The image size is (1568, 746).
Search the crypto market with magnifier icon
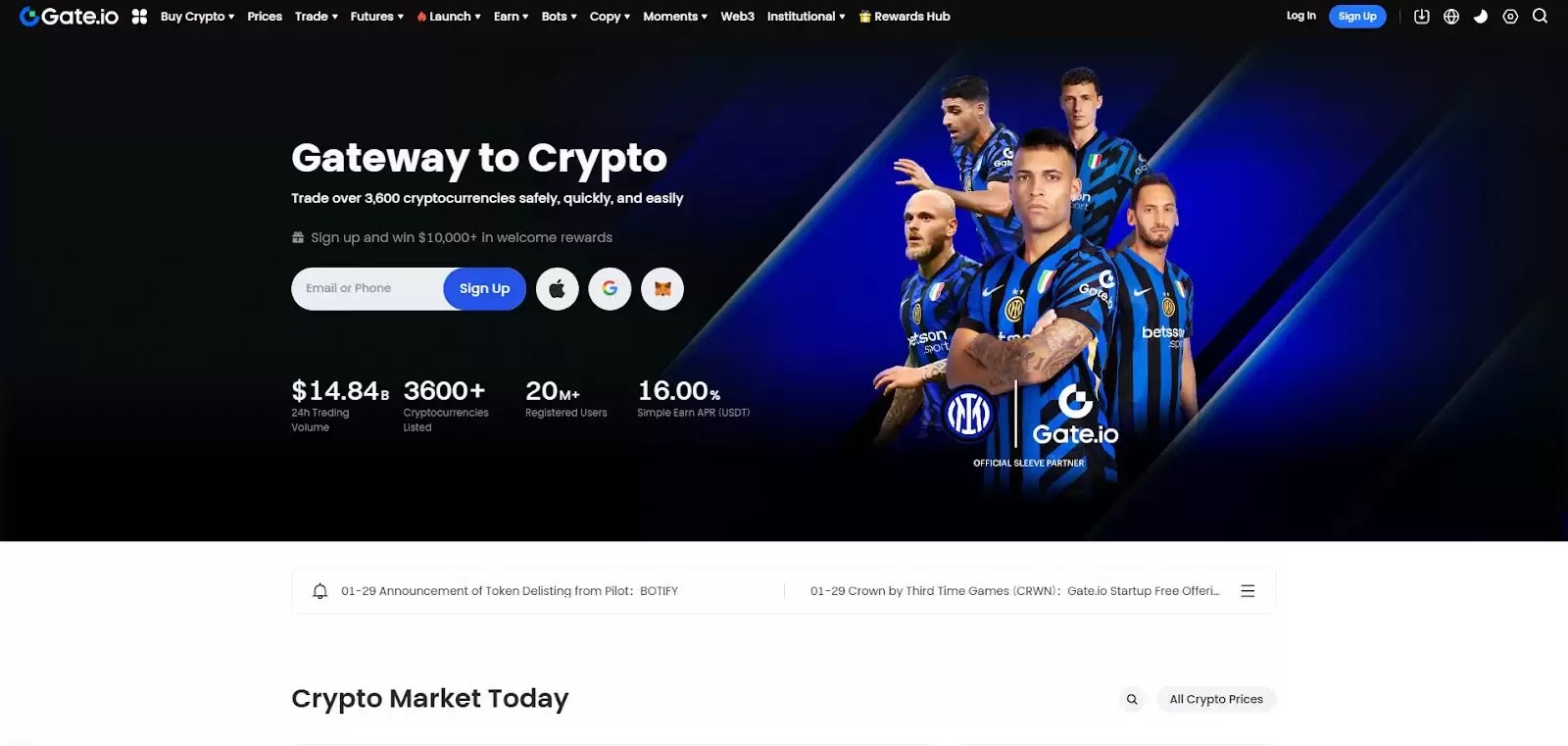[1132, 699]
